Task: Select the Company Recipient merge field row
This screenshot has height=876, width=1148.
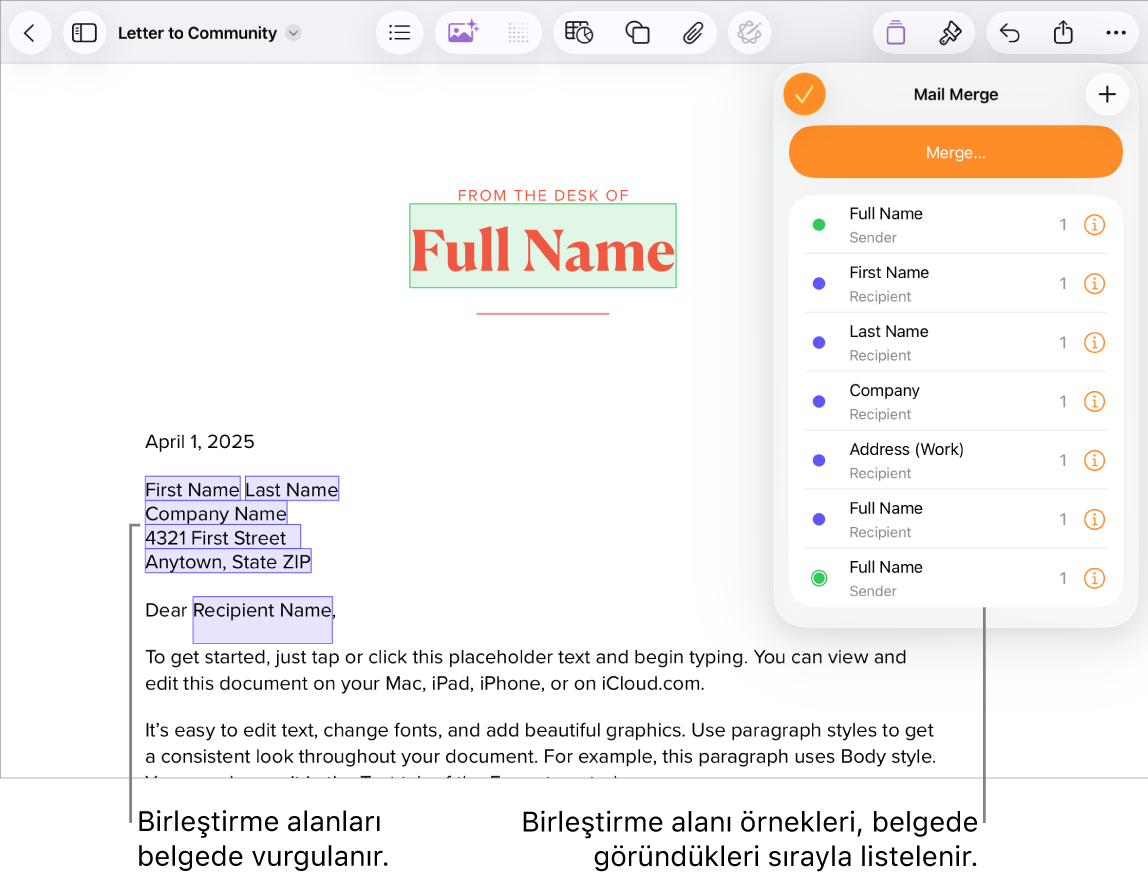Action: (955, 401)
